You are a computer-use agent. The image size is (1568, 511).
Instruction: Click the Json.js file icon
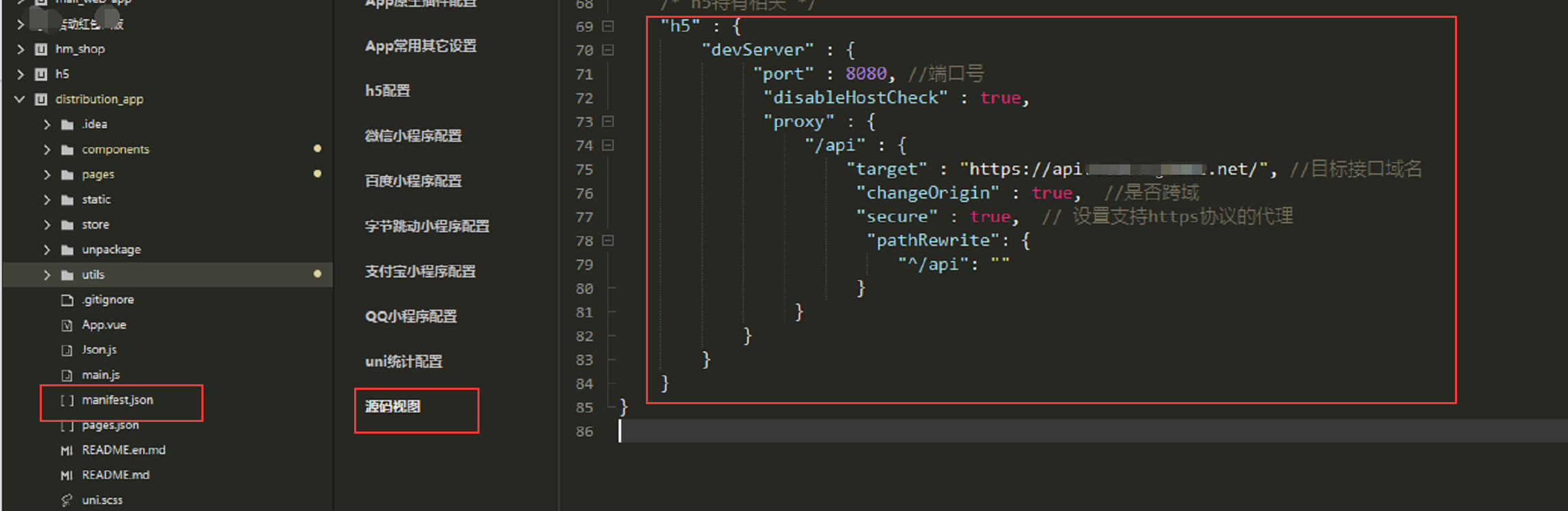67,350
